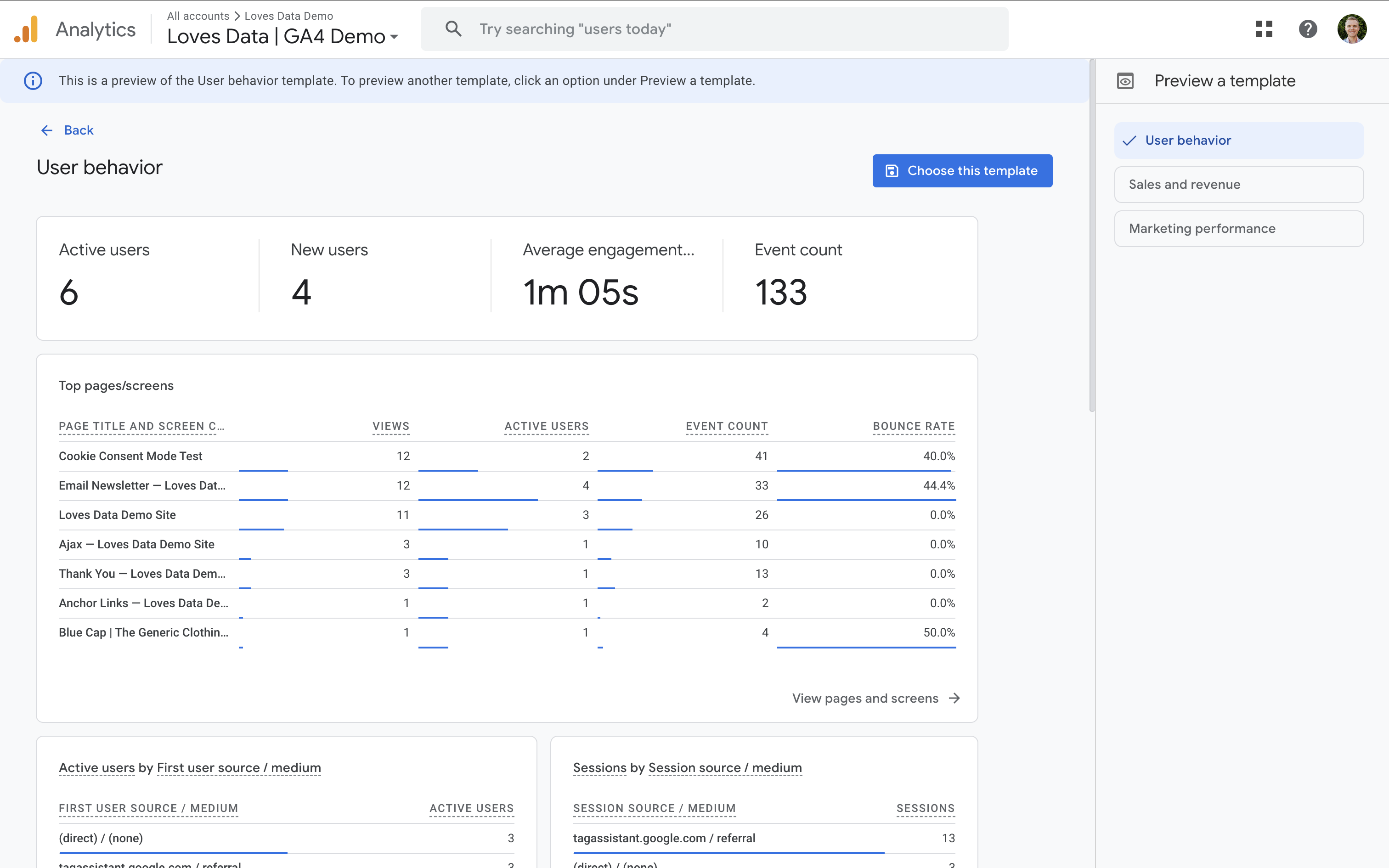
Task: Click Loves Data Demo breadcrumb
Action: [289, 16]
